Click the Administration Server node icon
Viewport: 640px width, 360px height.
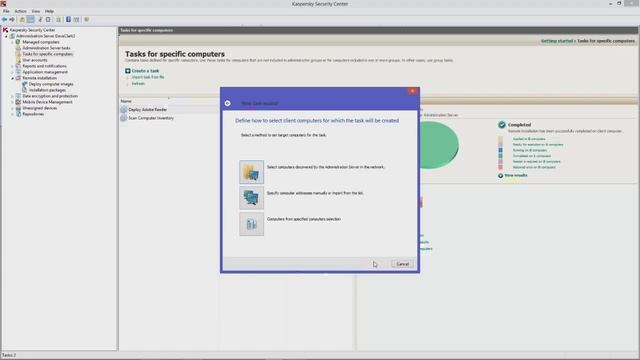12,36
